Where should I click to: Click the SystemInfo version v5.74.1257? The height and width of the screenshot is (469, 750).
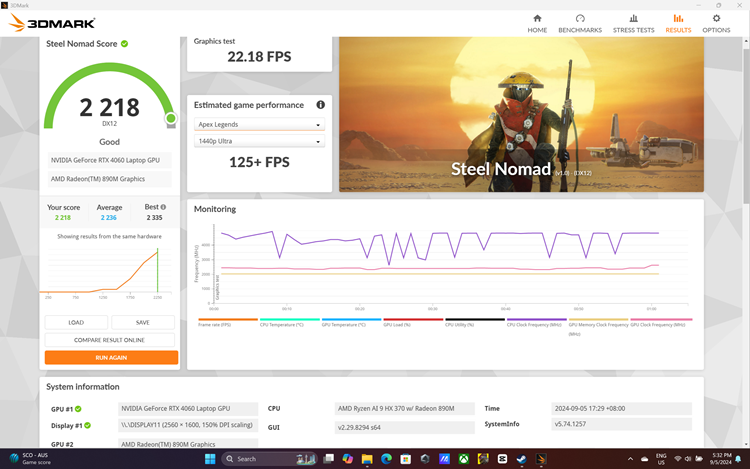[621, 424]
